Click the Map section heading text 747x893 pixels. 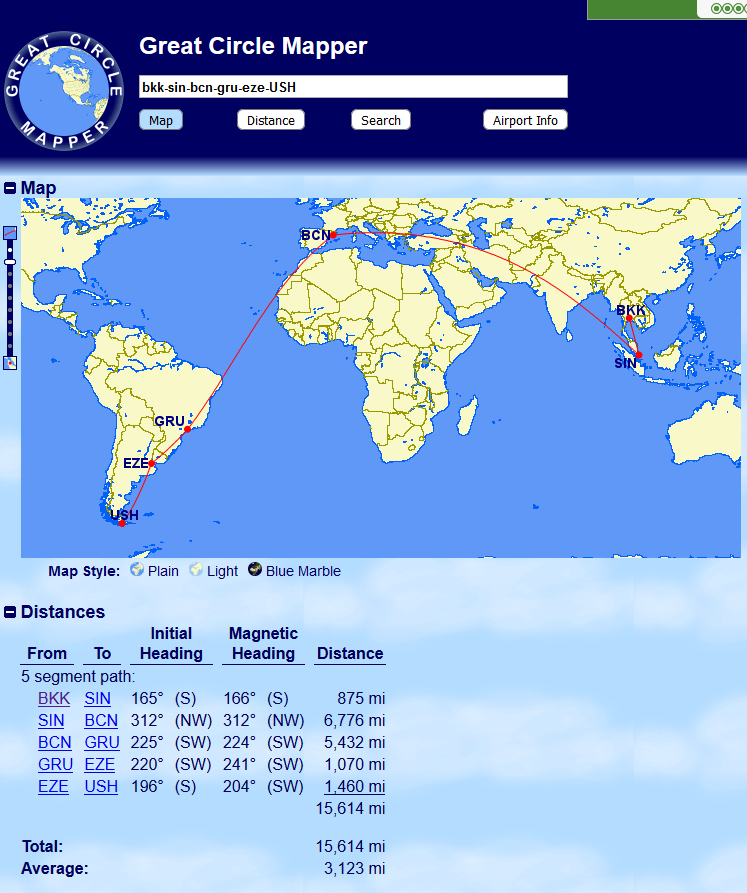38,188
